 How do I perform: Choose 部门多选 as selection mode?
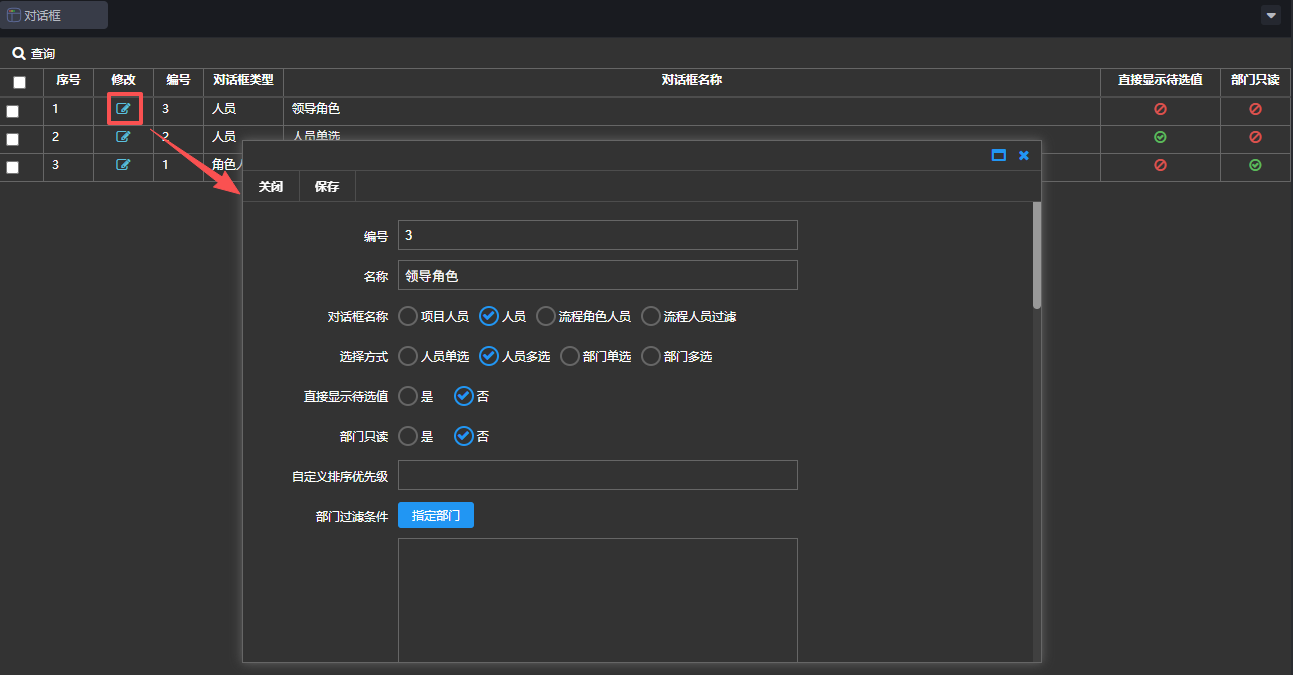click(651, 356)
